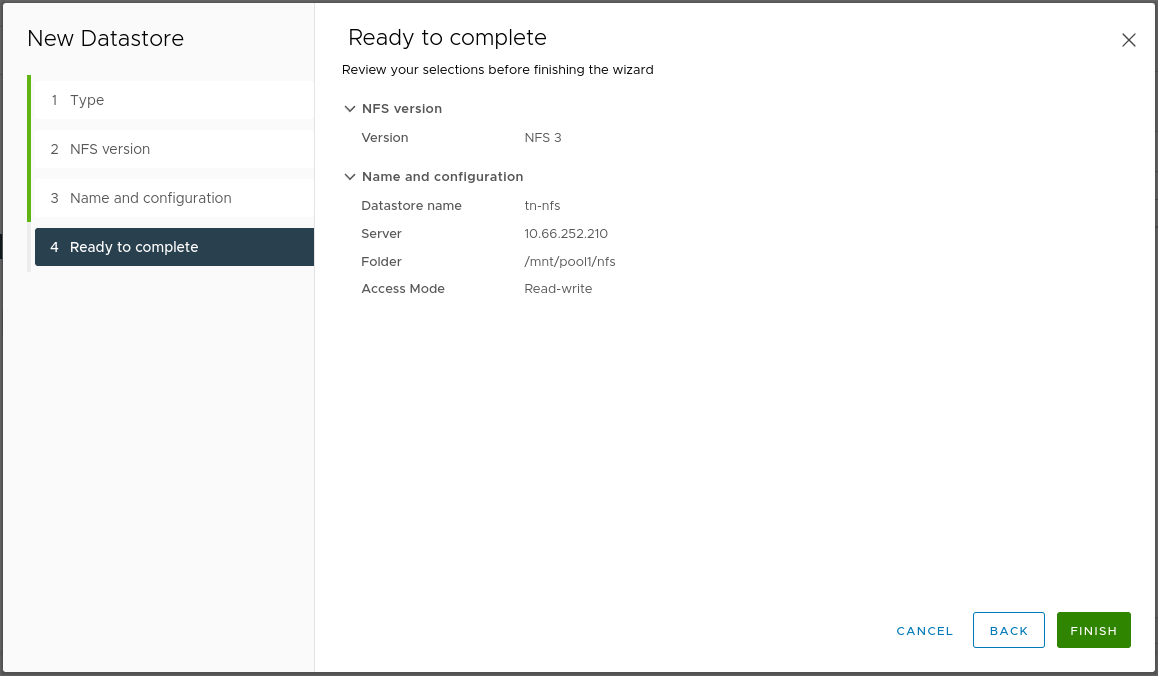
Task: Close the New Datastore dialog
Action: (x=1128, y=41)
